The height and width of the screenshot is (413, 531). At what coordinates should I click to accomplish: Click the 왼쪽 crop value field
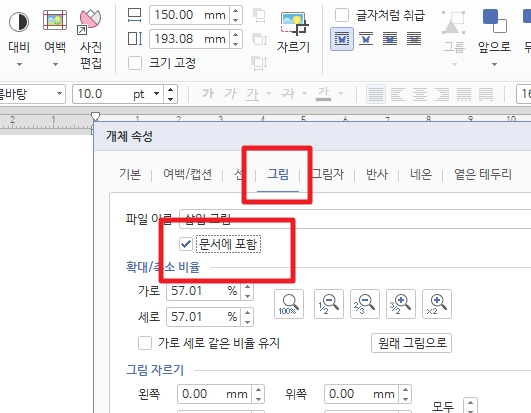coord(214,394)
